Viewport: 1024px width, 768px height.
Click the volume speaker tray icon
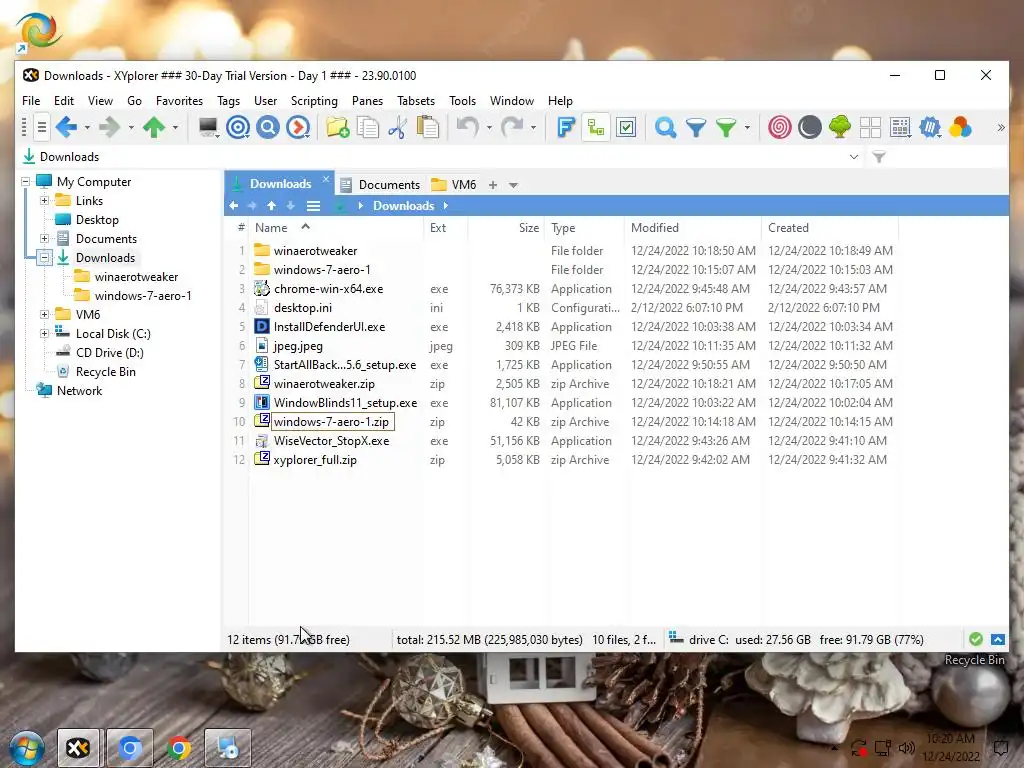click(906, 748)
